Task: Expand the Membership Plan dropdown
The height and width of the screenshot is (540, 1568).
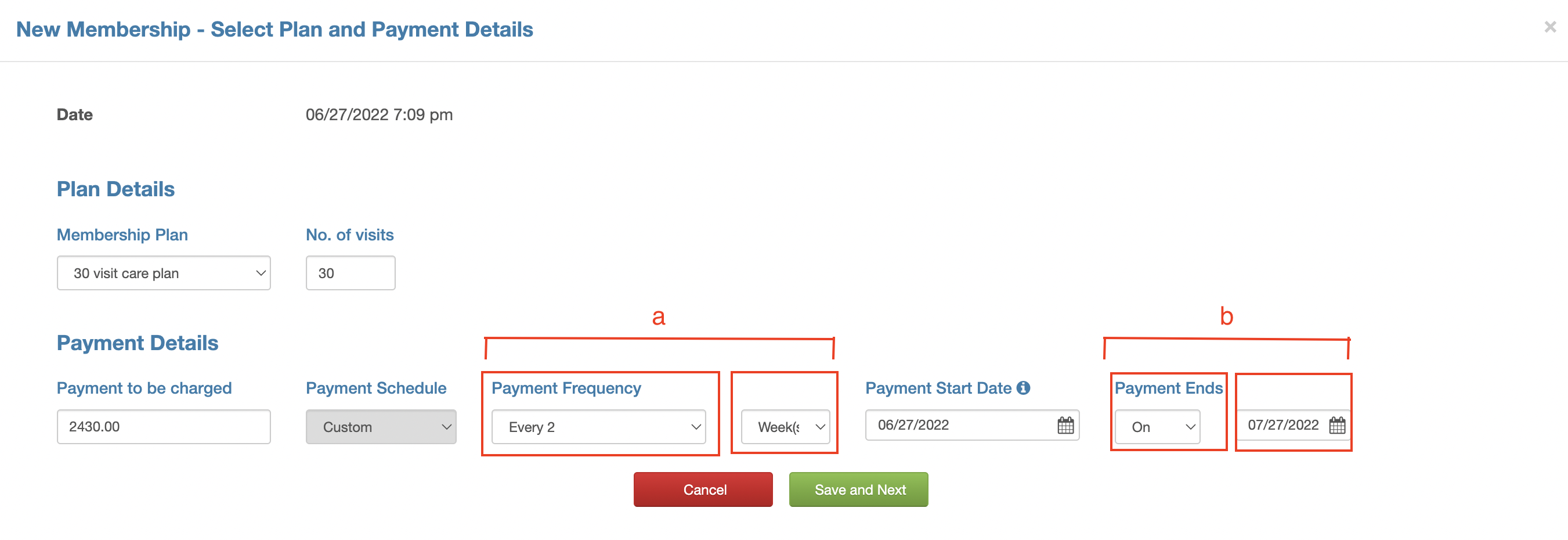Action: [x=164, y=273]
